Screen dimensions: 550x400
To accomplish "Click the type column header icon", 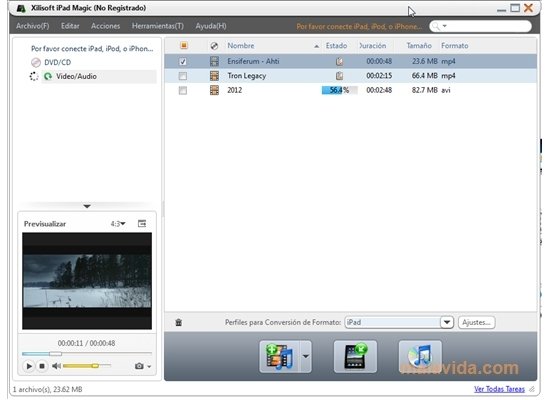I will [x=214, y=46].
